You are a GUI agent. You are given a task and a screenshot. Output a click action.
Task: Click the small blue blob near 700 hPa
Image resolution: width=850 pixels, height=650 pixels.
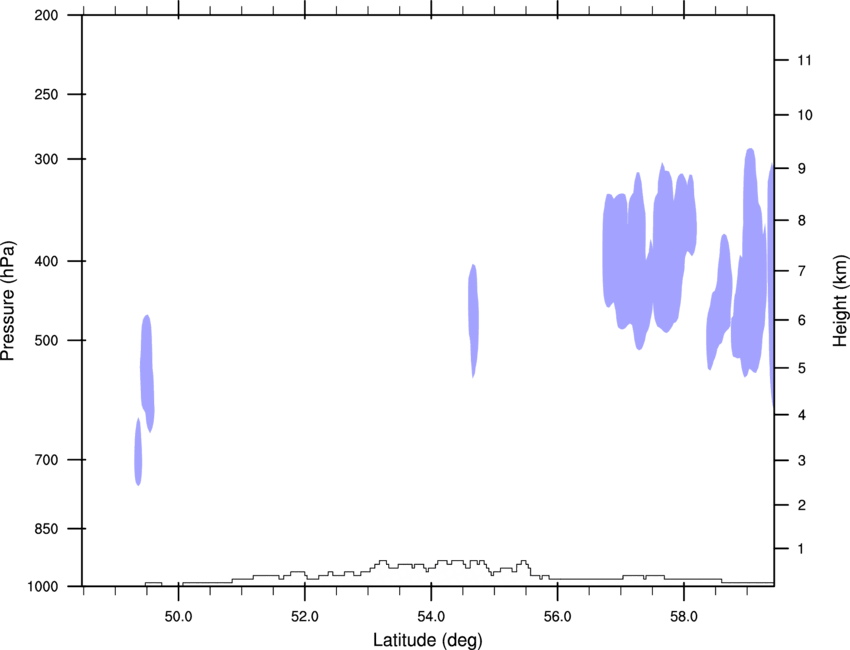click(138, 452)
